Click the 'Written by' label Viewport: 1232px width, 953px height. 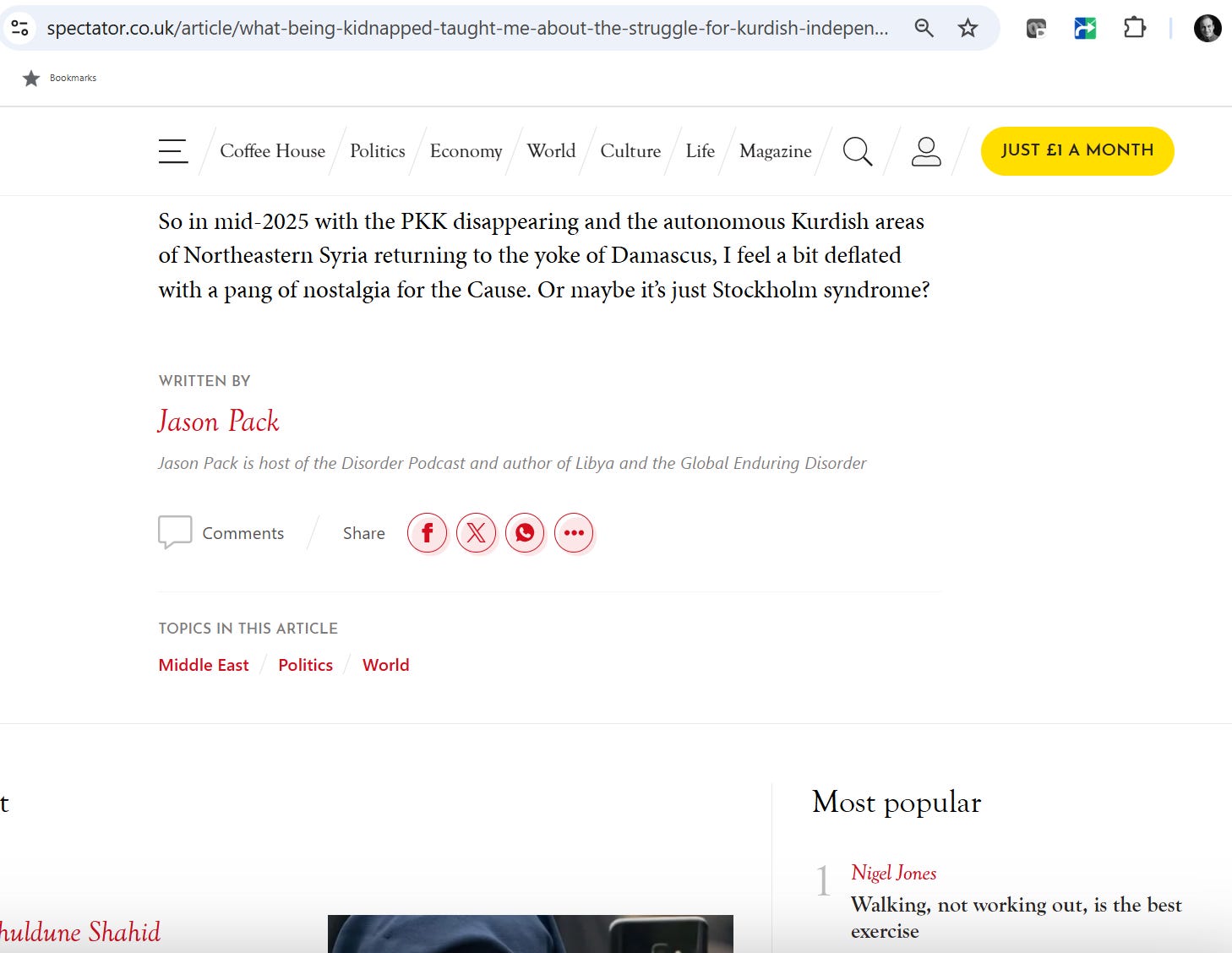[x=204, y=380]
